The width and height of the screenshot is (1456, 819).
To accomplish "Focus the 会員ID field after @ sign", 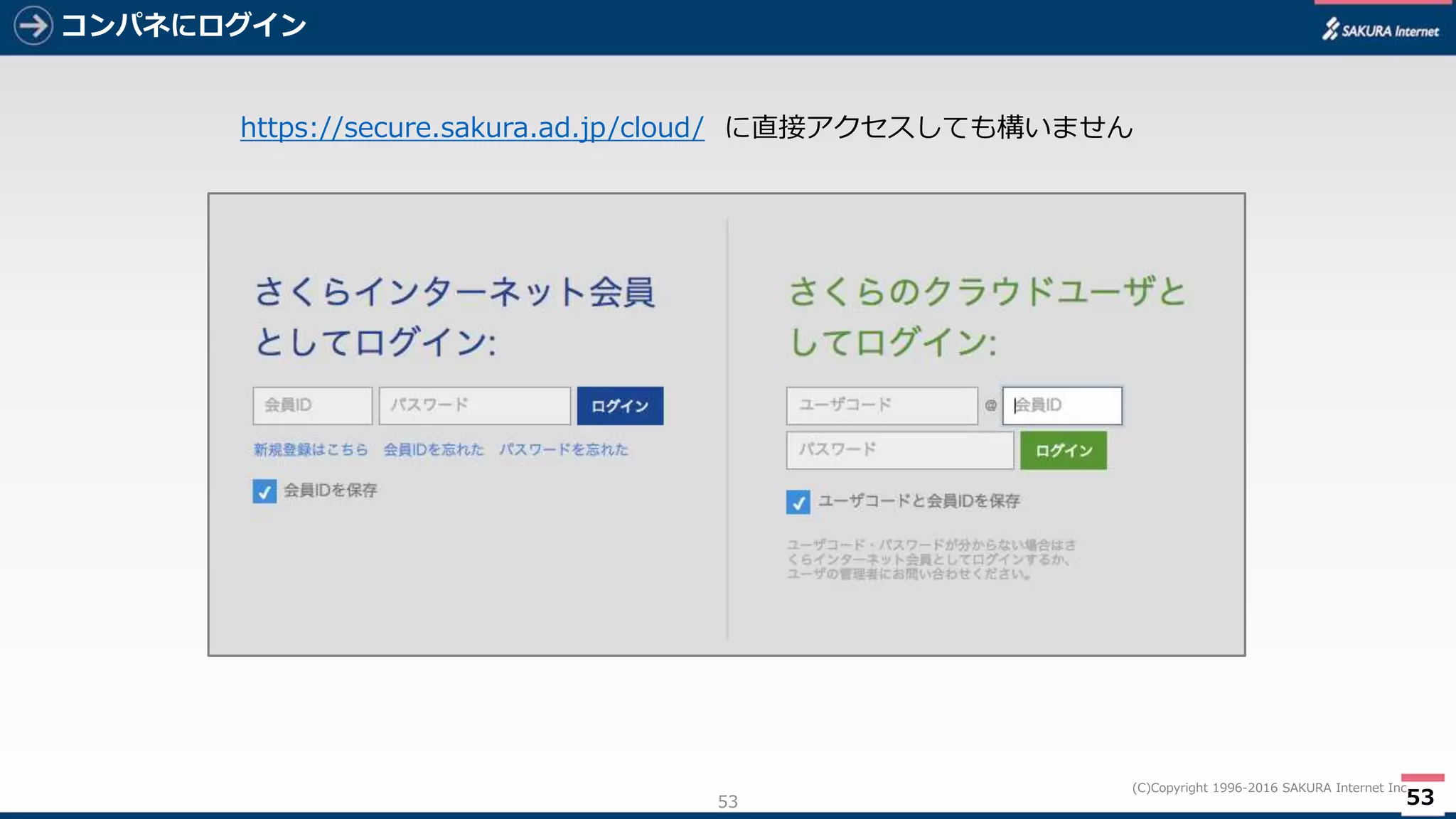I will tap(1062, 405).
